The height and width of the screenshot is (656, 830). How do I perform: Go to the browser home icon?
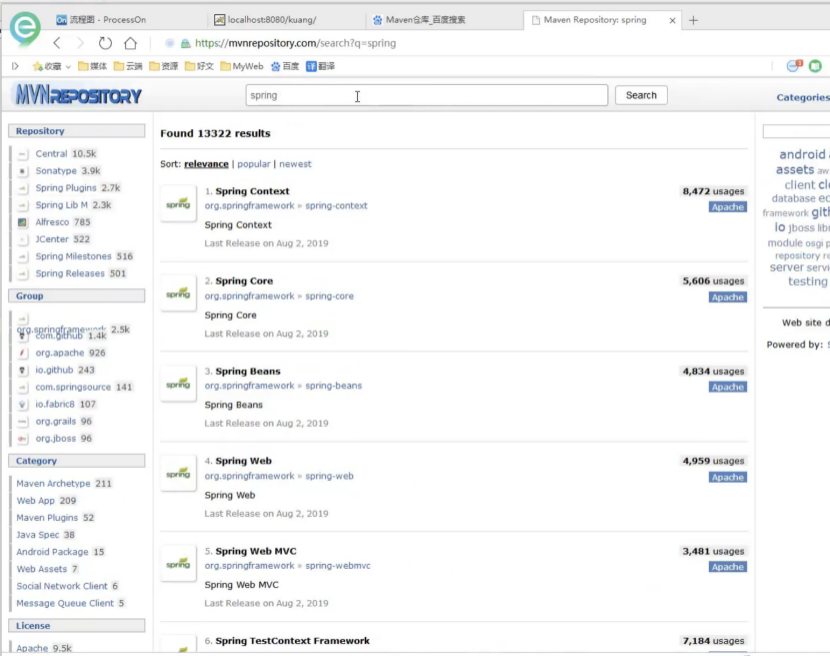(130, 43)
